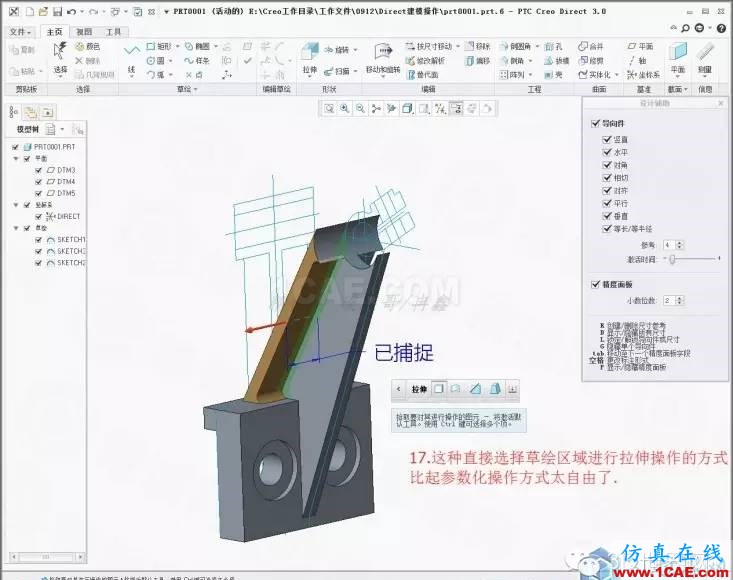This screenshot has width=733, height=580.
Task: Select the 拉伸 (Extrude) tool in ribbon
Action: point(309,58)
